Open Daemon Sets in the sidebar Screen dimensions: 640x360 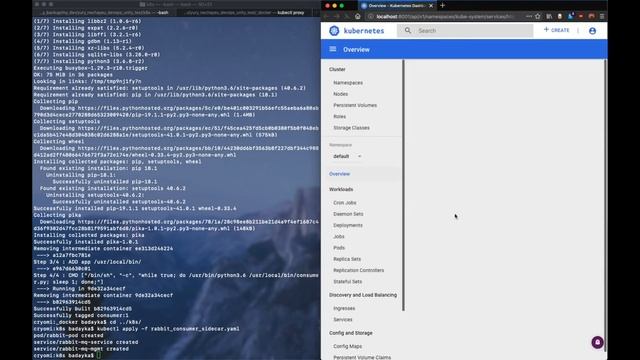[348, 214]
